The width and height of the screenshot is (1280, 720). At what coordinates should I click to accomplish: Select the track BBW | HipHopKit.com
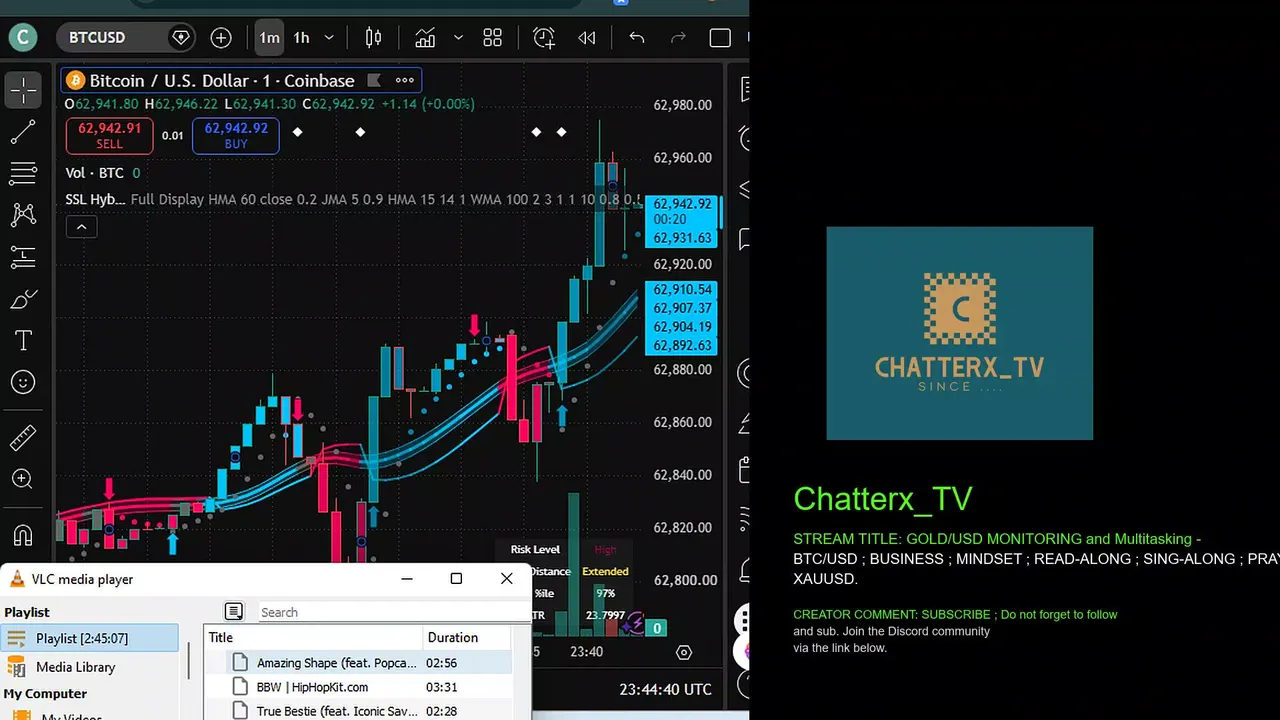tap(358, 687)
